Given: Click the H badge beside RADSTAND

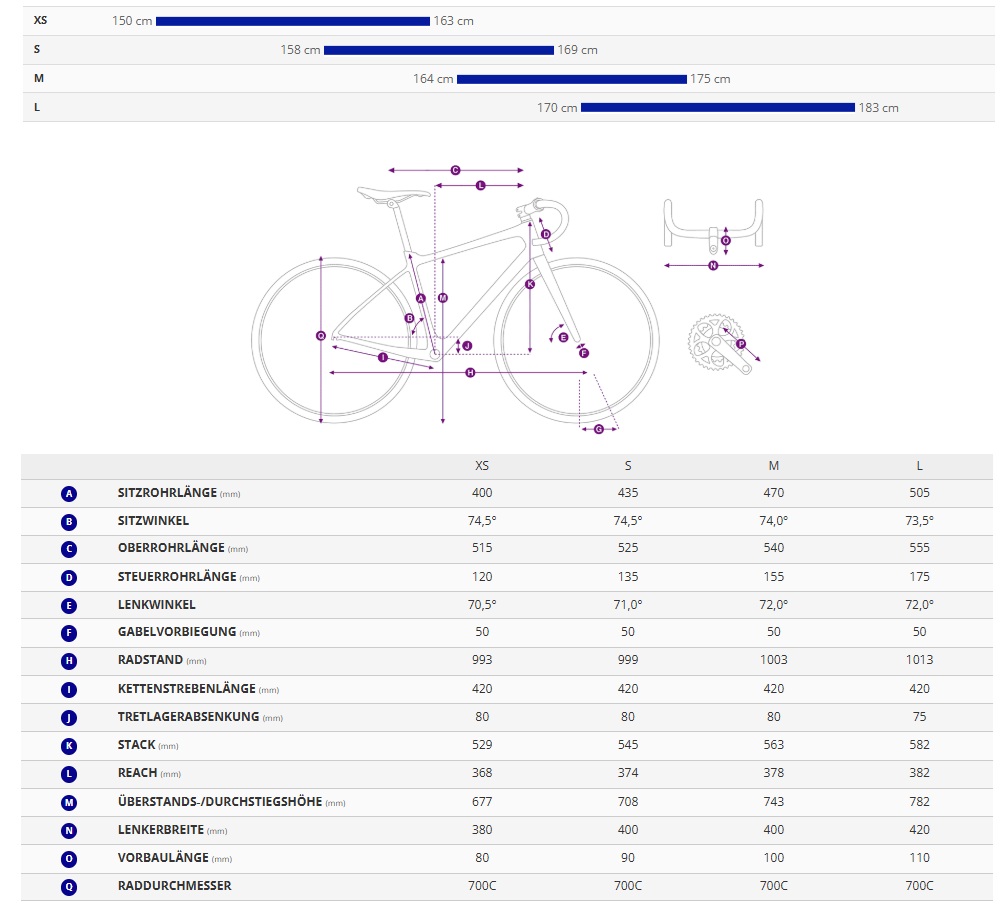Looking at the screenshot, I should pos(69,660).
